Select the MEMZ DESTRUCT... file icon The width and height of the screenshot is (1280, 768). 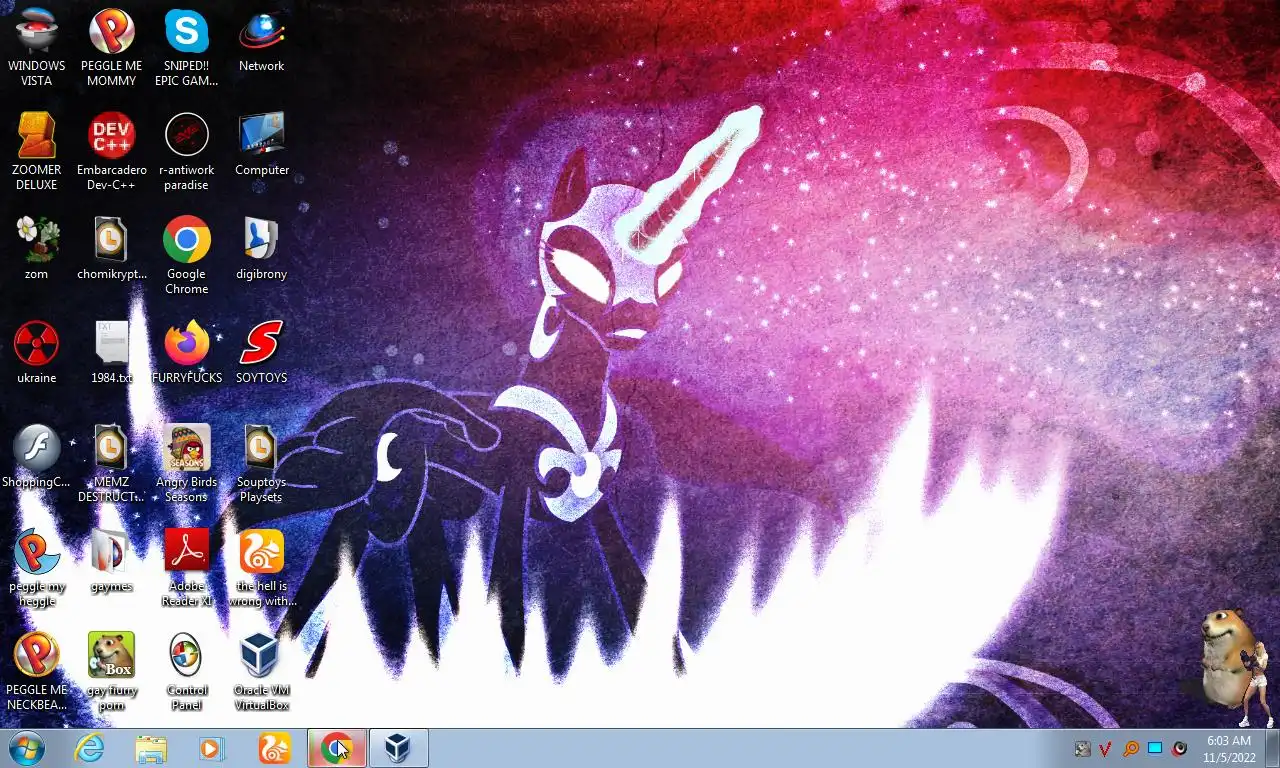tap(112, 463)
